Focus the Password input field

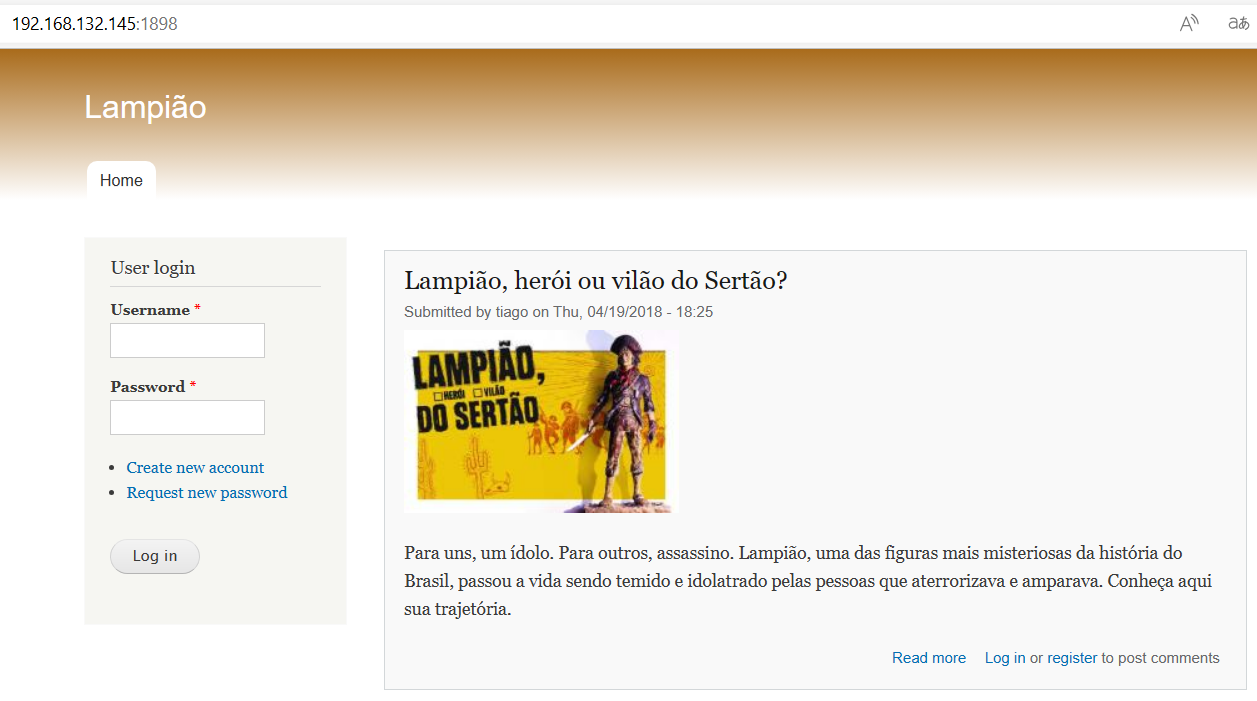pyautogui.click(x=187, y=417)
